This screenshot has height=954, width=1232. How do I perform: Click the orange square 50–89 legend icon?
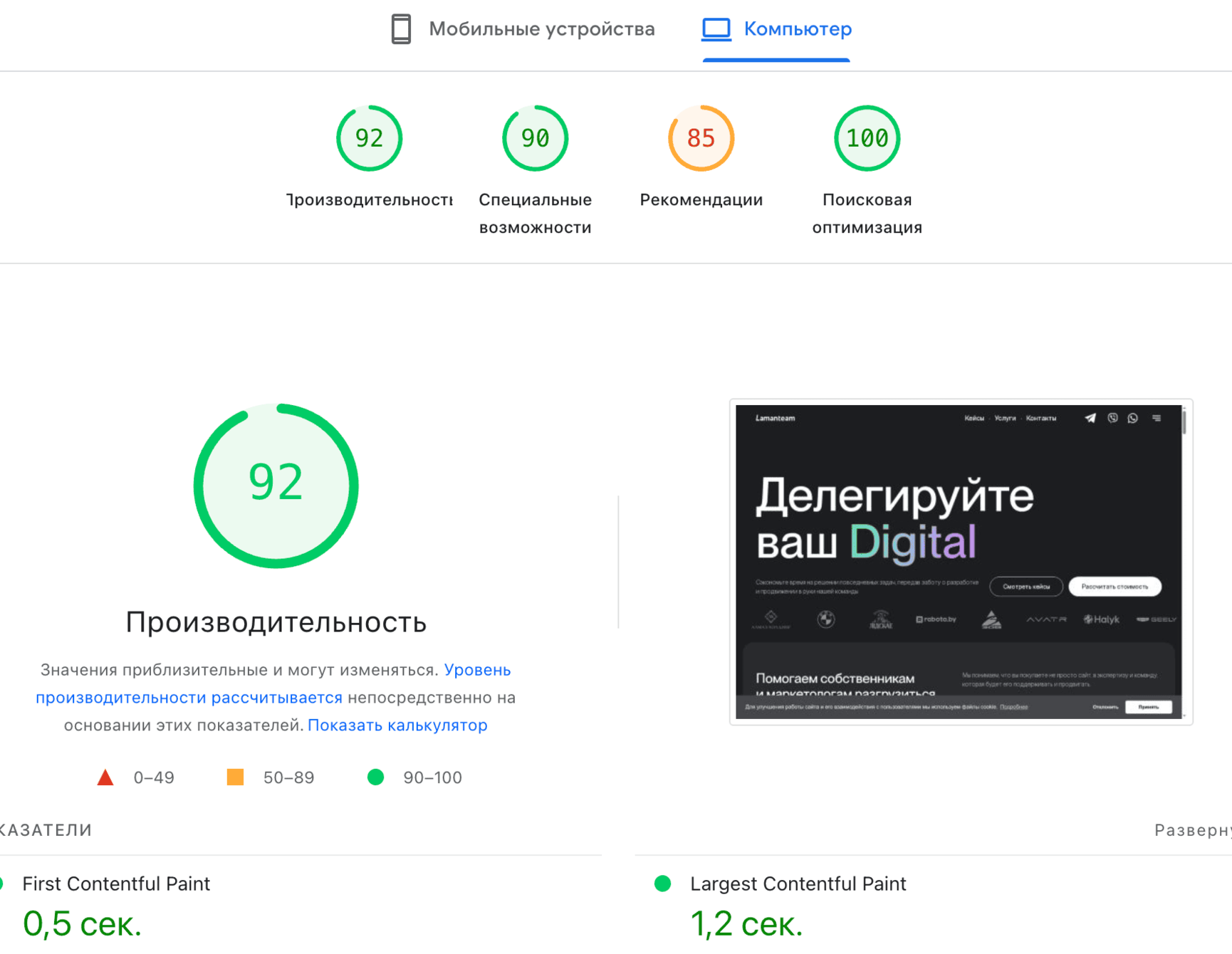coord(235,777)
